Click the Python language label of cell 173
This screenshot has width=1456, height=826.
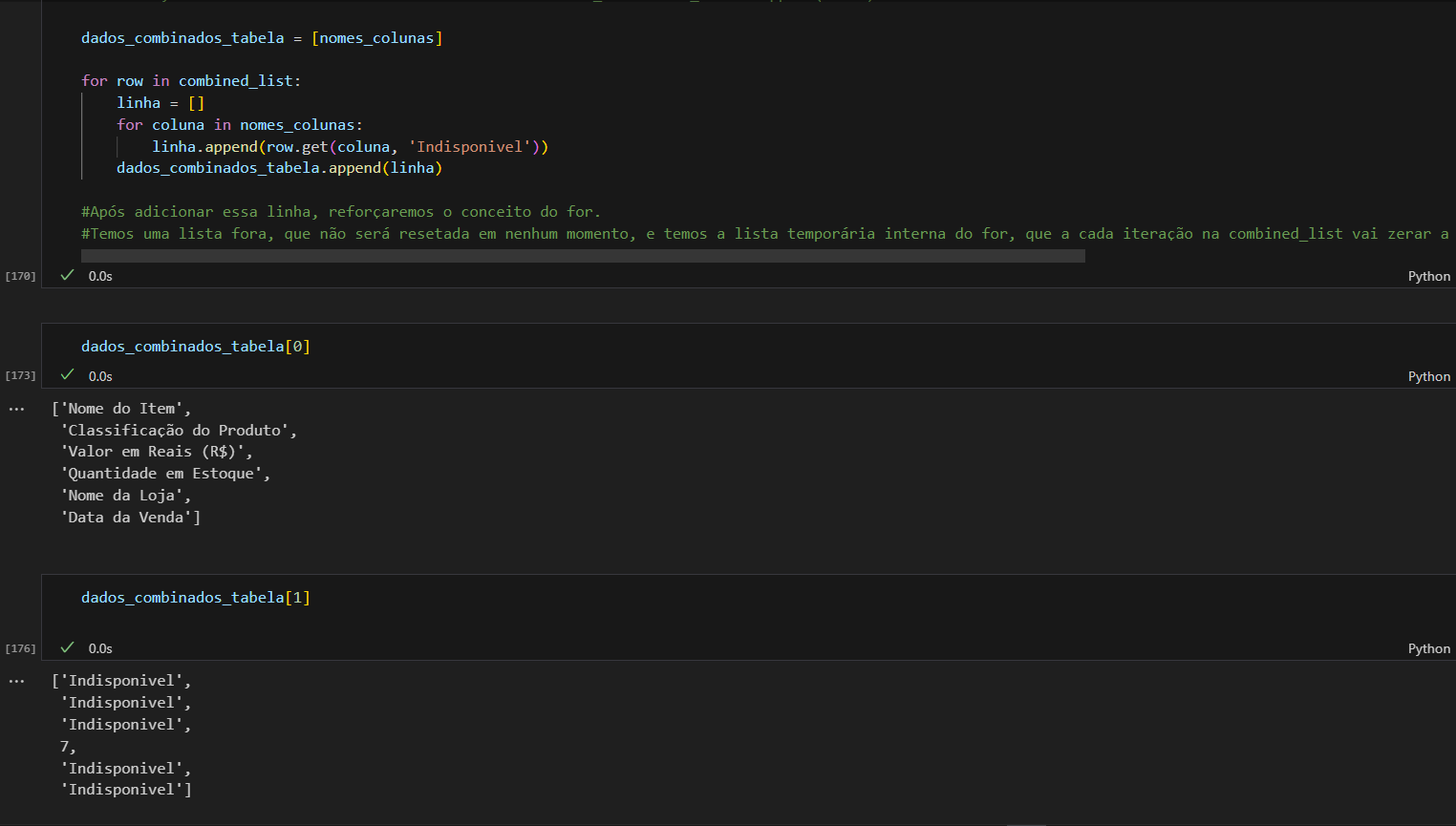[x=1428, y=376]
